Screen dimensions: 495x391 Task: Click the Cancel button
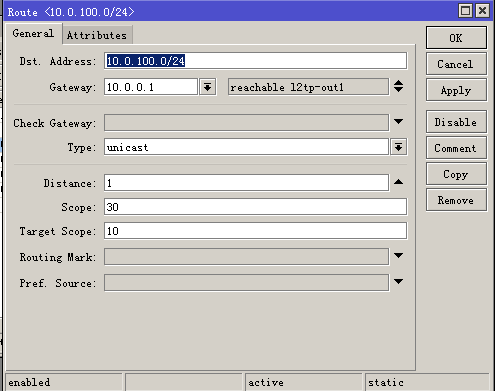(456, 64)
